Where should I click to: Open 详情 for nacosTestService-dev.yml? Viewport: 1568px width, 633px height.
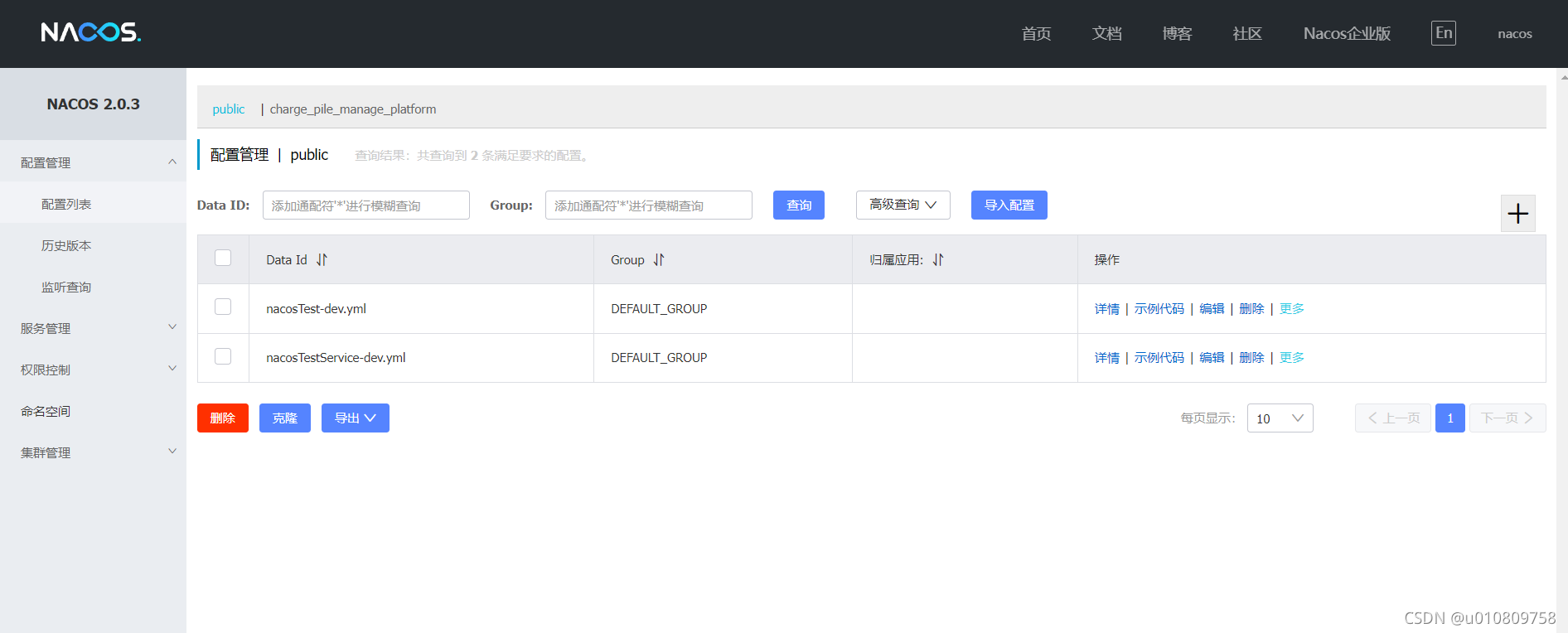(1107, 357)
